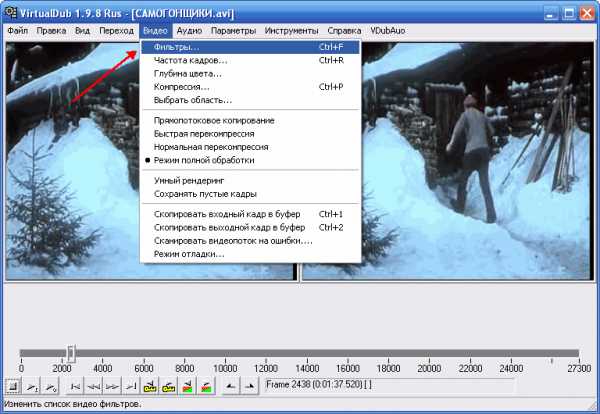Close the open Видео menu

(155, 31)
